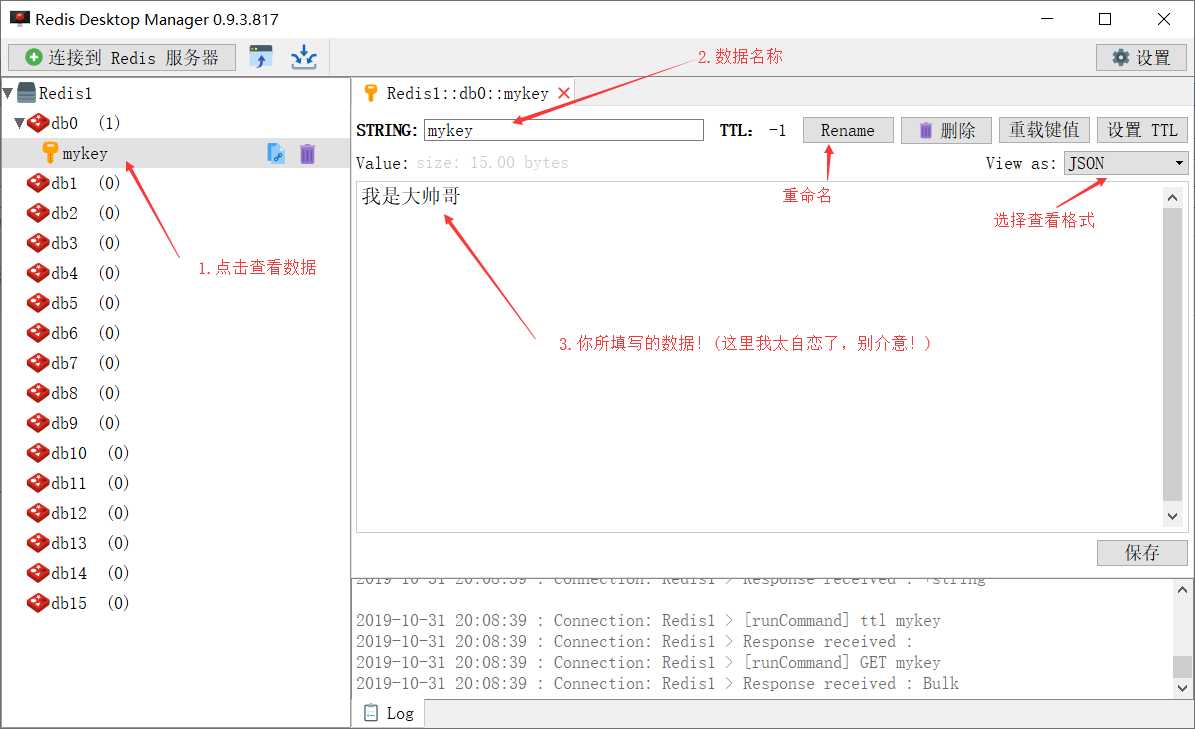Click the 保存 save button
This screenshot has width=1195, height=729.
[x=1142, y=553]
